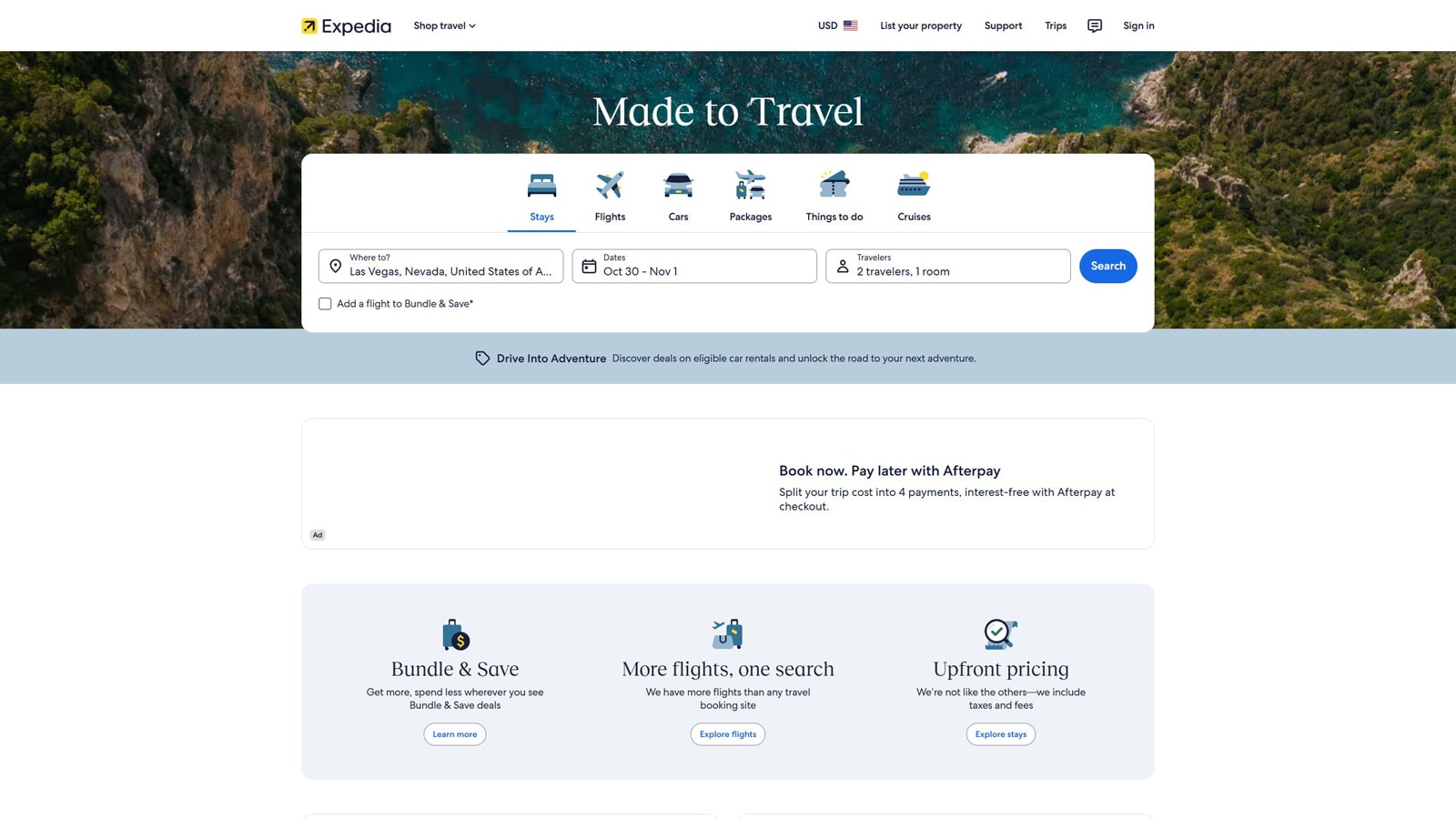Open the Travelers selector
The width and height of the screenshot is (1456, 819).
946,266
